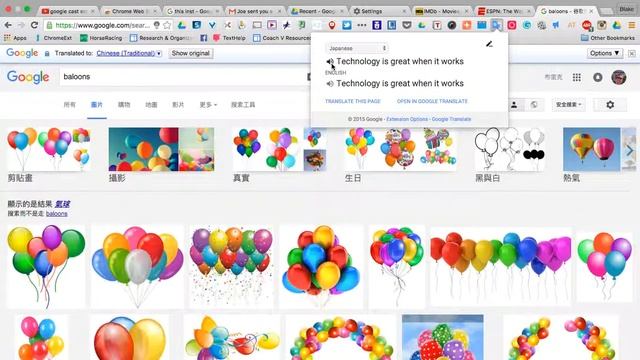
Task: Click the three-dots extension icon
Action: [362, 25]
